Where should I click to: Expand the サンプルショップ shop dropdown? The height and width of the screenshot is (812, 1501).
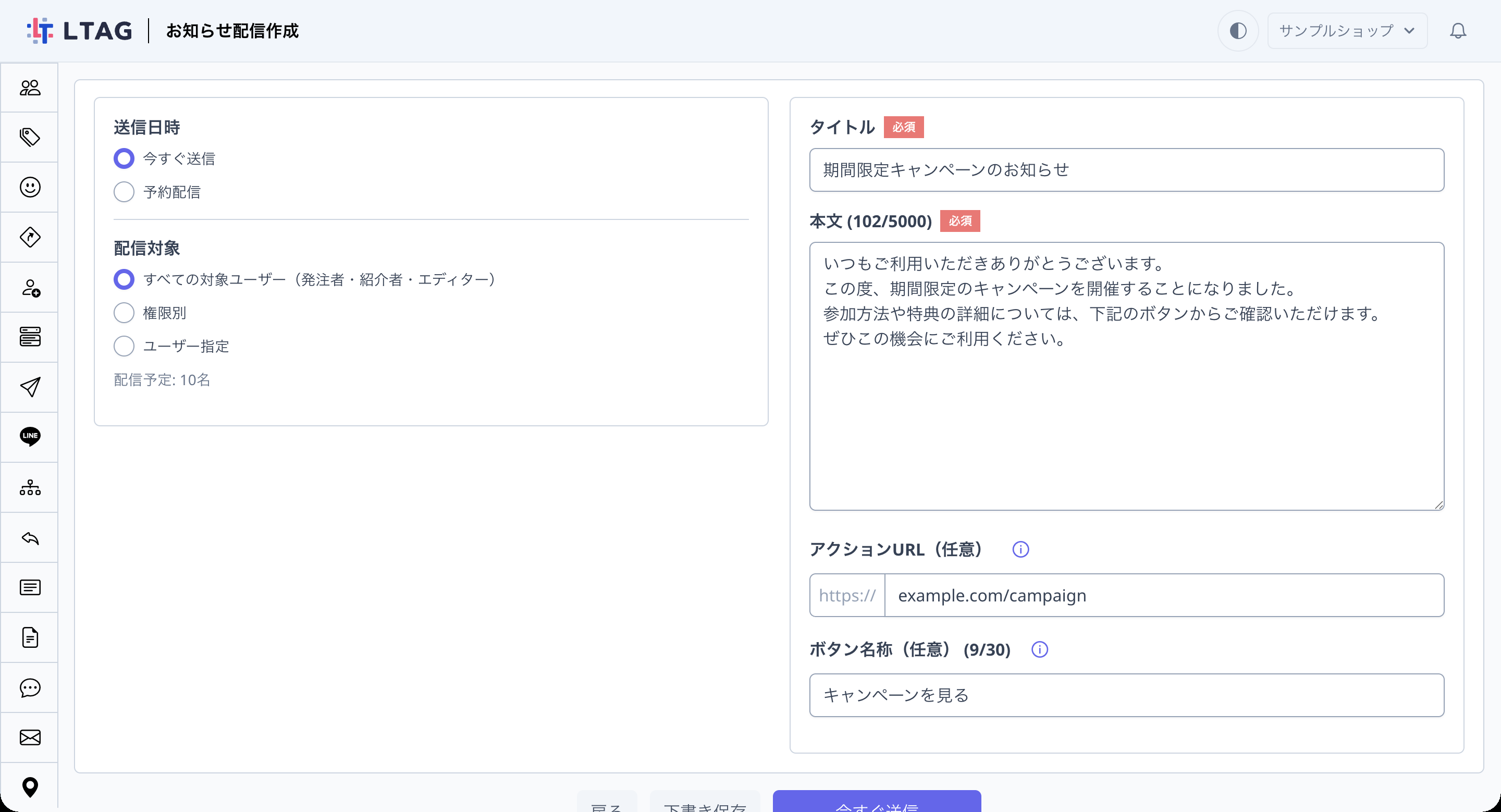(1347, 31)
